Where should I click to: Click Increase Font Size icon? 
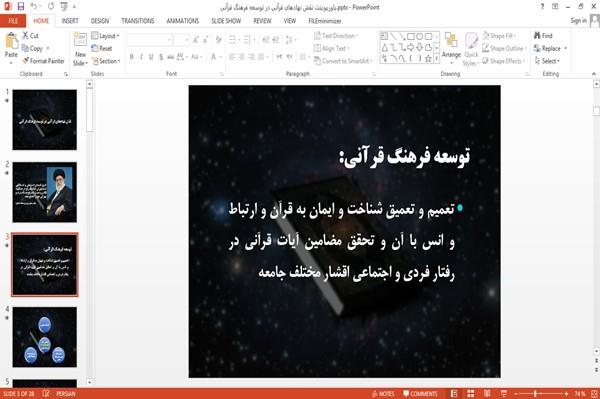point(196,39)
